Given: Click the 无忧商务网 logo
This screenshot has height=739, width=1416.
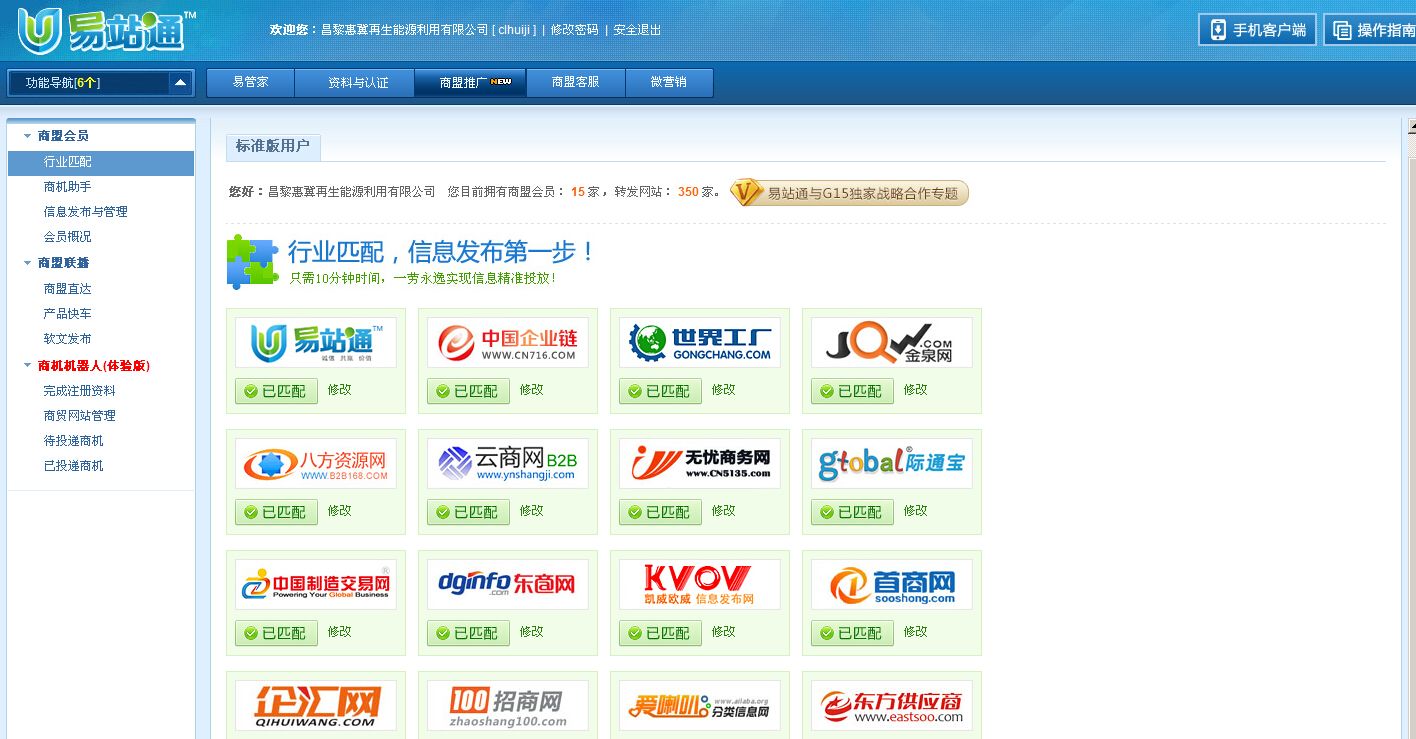Looking at the screenshot, I should 700,464.
